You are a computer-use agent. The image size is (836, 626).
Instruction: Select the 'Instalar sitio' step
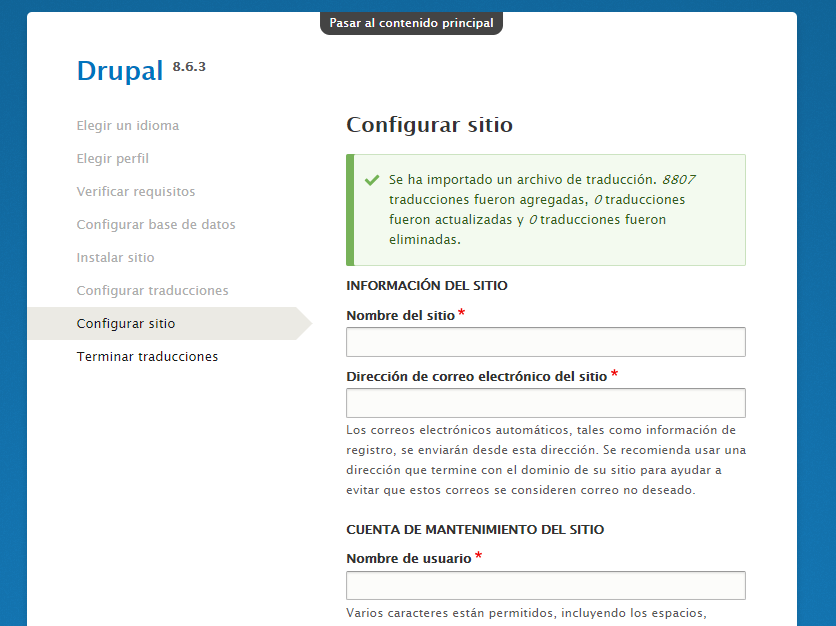[115, 258]
